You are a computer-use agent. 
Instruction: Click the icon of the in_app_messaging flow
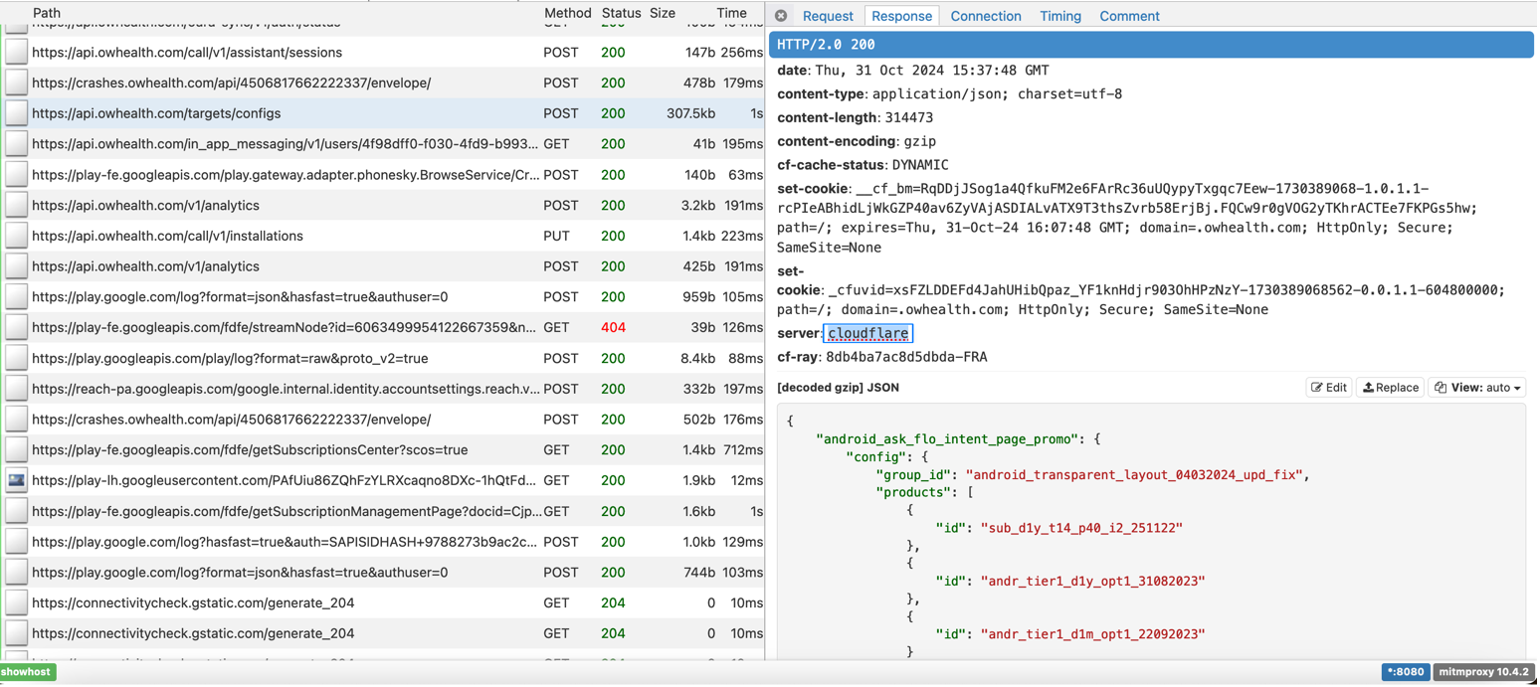(x=16, y=145)
